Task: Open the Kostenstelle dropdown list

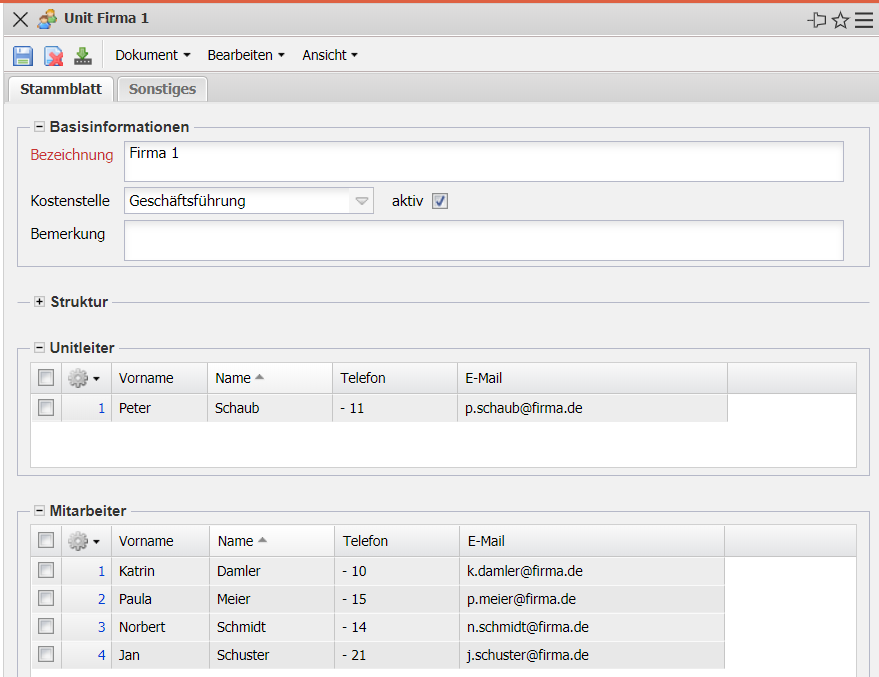Action: pos(362,201)
